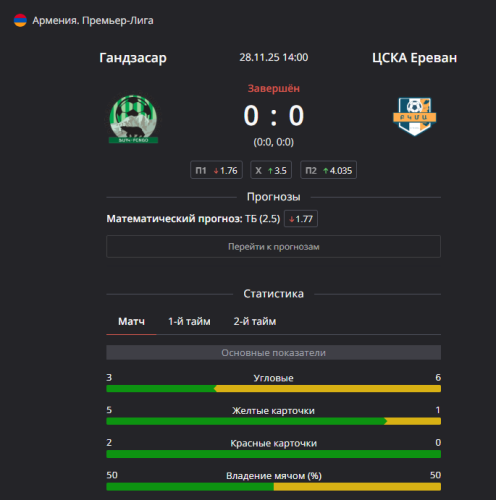
Task: Click the ТБ (2.5) 1.77 odds box
Action: click(301, 219)
